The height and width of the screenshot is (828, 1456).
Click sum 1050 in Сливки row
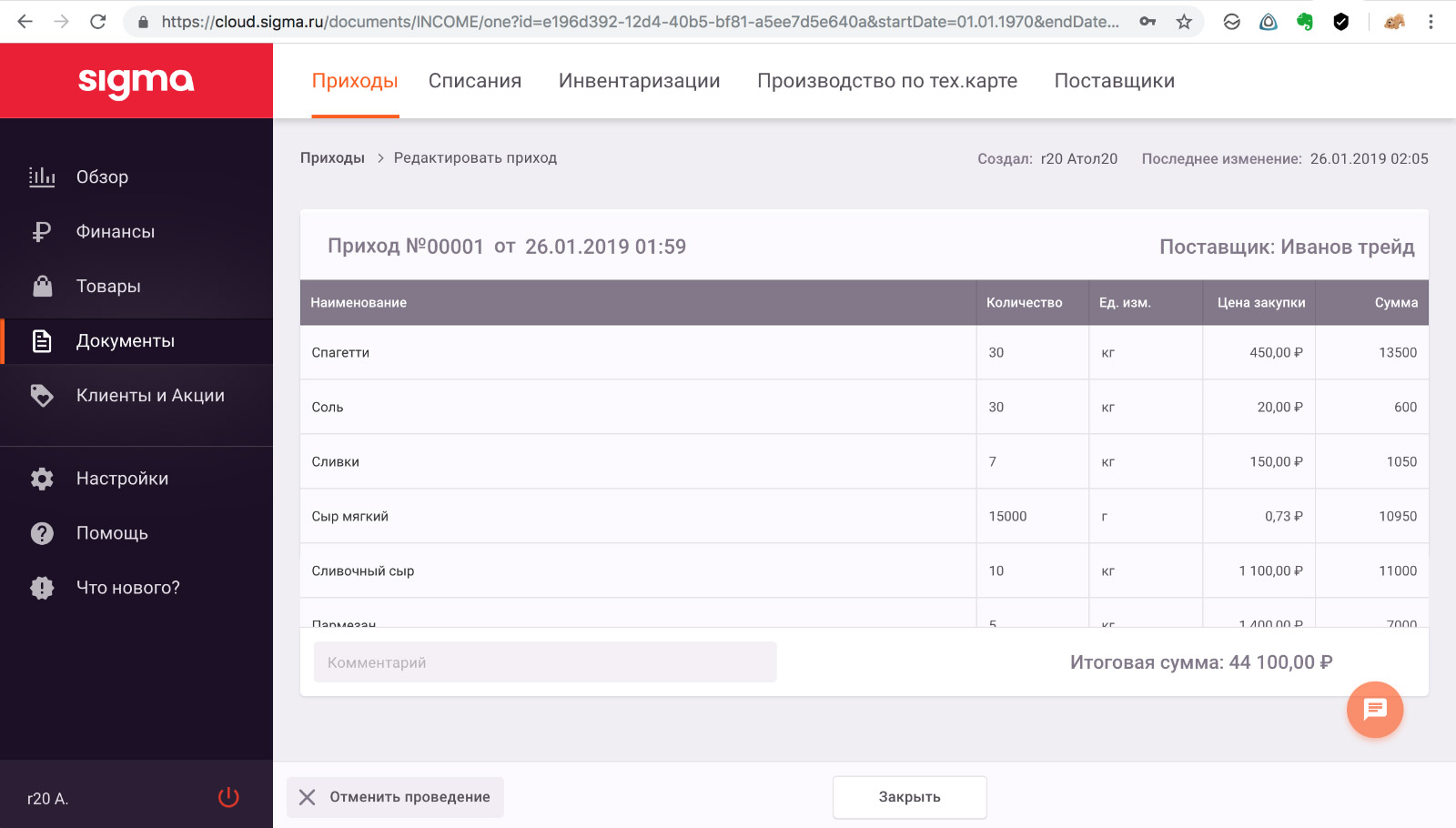[x=1401, y=462]
